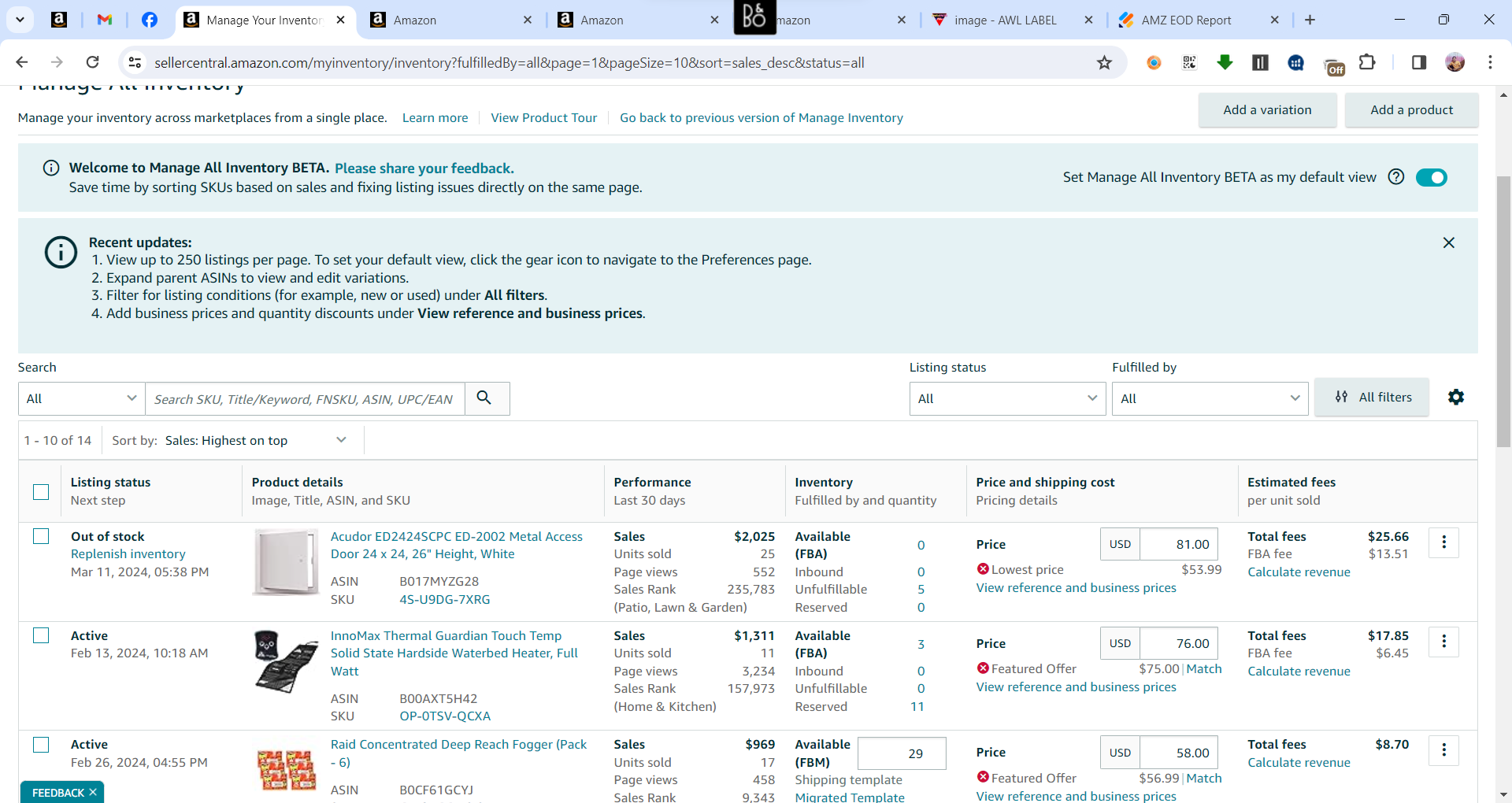The image size is (1512, 803).
Task: Close the FEEDBACK widget
Action: click(93, 792)
